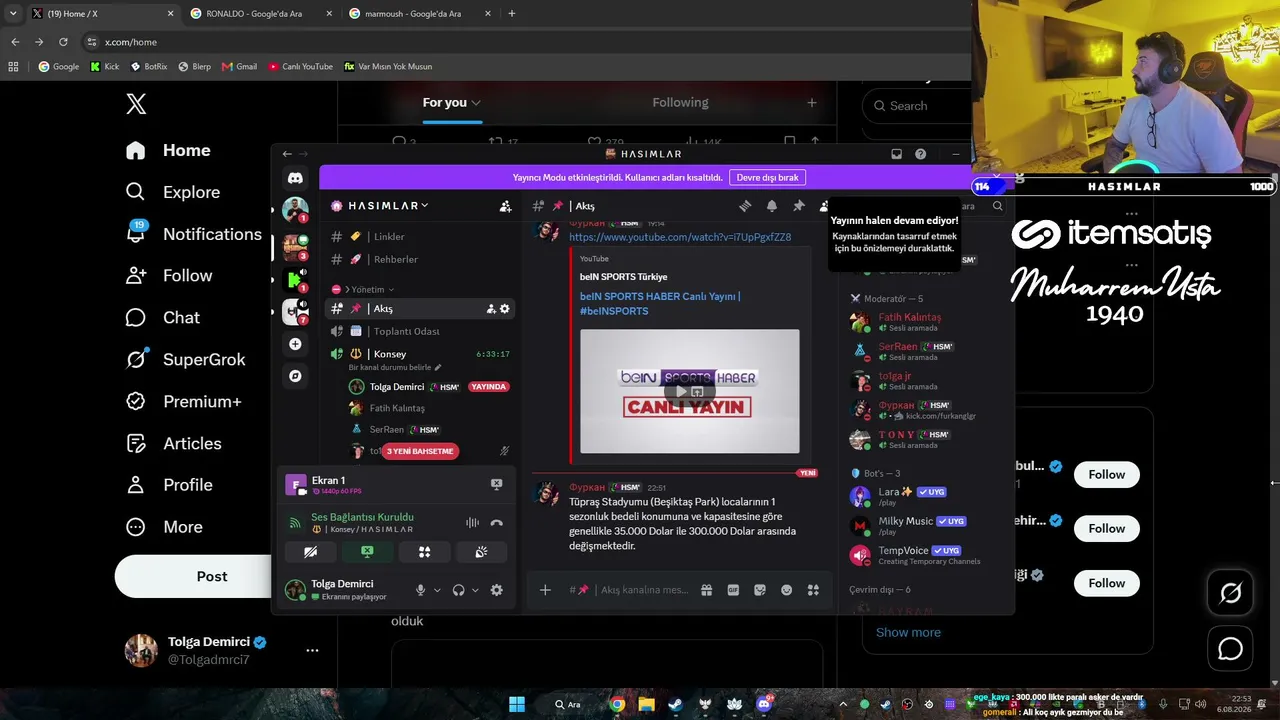Image resolution: width=1280 pixels, height=720 pixels.
Task: Open Linkler text channel
Action: click(x=420, y=237)
